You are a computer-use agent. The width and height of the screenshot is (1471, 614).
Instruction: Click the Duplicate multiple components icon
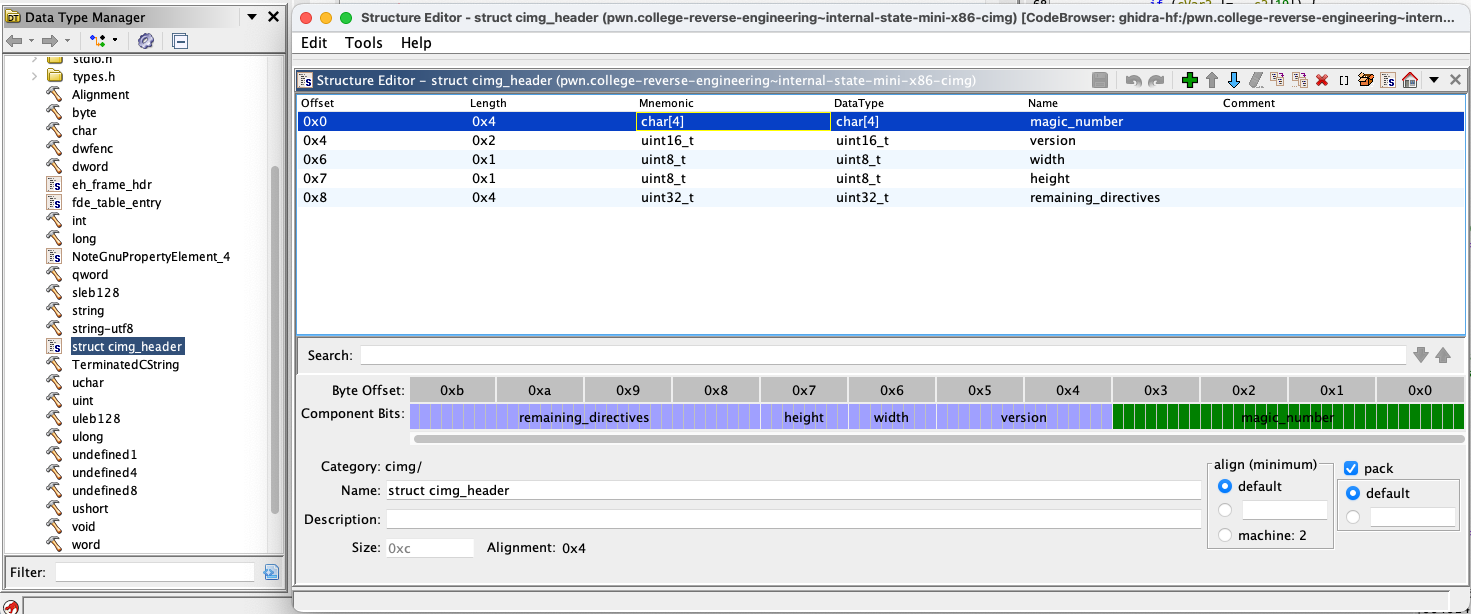1300,80
